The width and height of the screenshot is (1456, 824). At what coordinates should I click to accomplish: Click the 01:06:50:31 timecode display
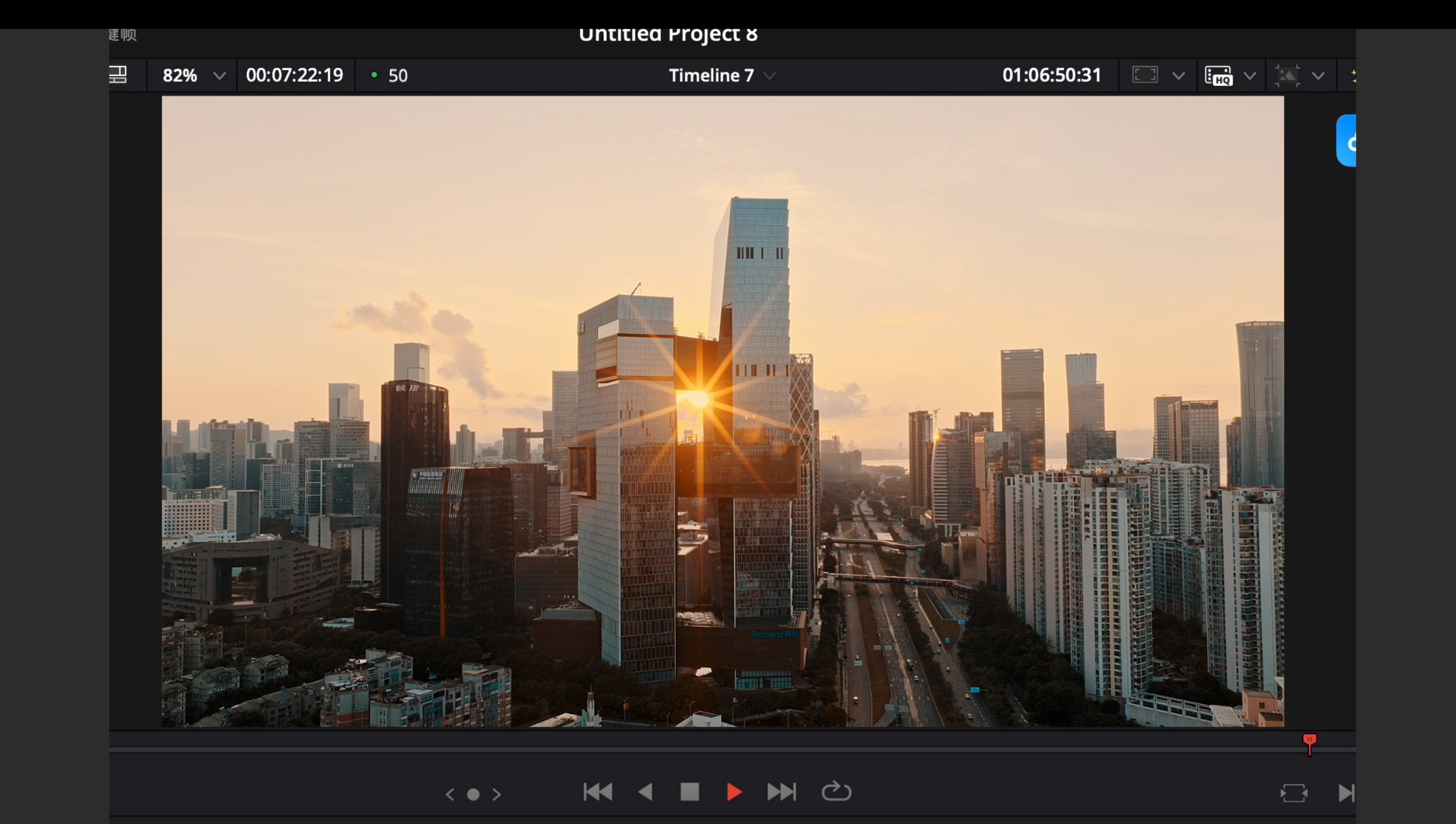click(x=1052, y=75)
